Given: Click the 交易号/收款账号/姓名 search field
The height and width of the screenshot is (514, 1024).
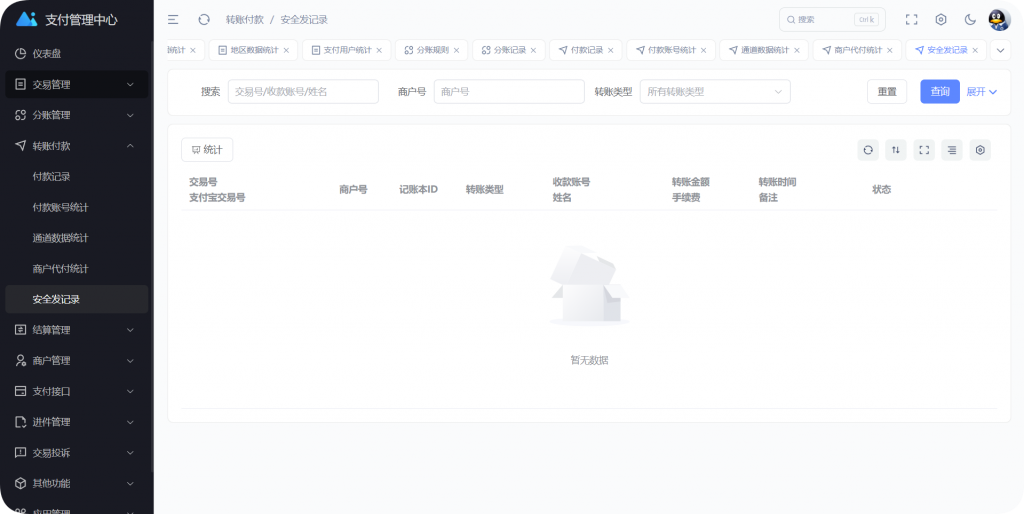Looking at the screenshot, I should (x=303, y=91).
